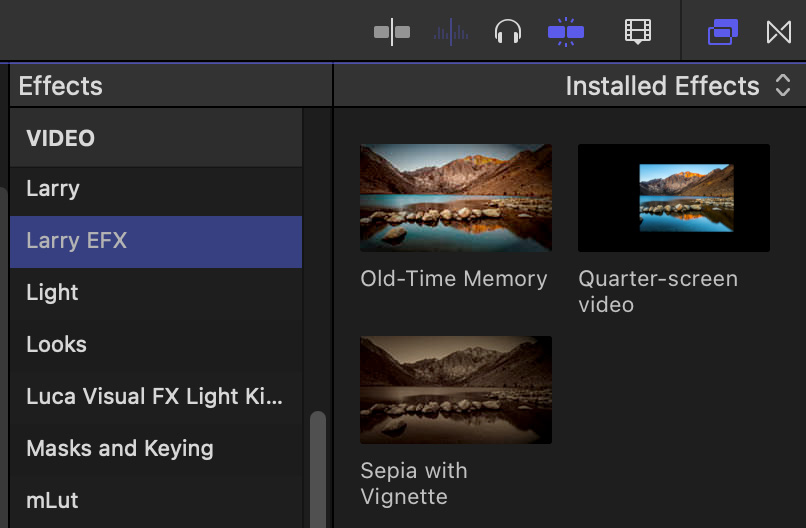Choose the Sepia with Vignette thumbnail
806x528 pixels.
(x=455, y=390)
